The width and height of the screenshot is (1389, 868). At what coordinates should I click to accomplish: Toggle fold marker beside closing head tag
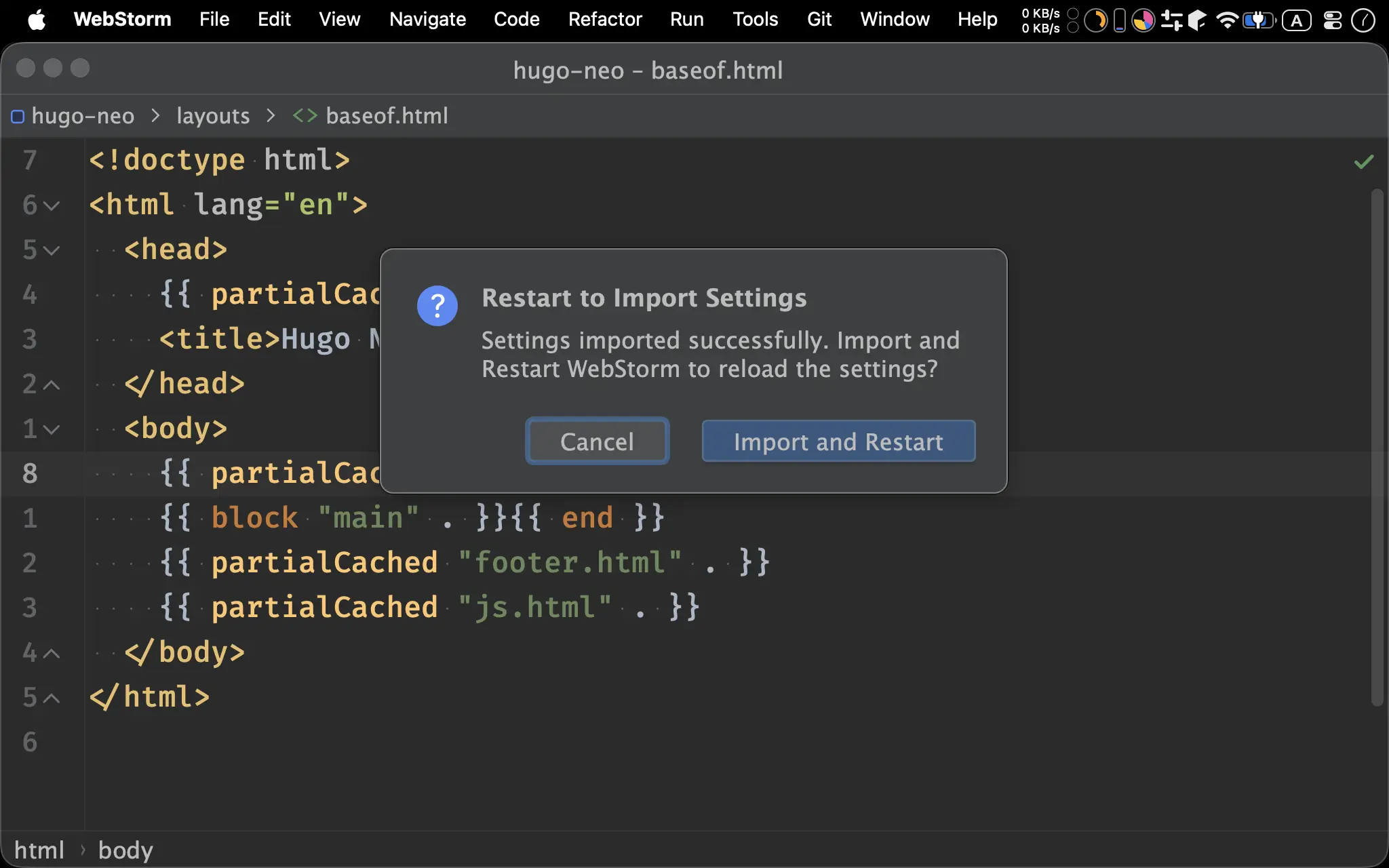pyautogui.click(x=52, y=384)
